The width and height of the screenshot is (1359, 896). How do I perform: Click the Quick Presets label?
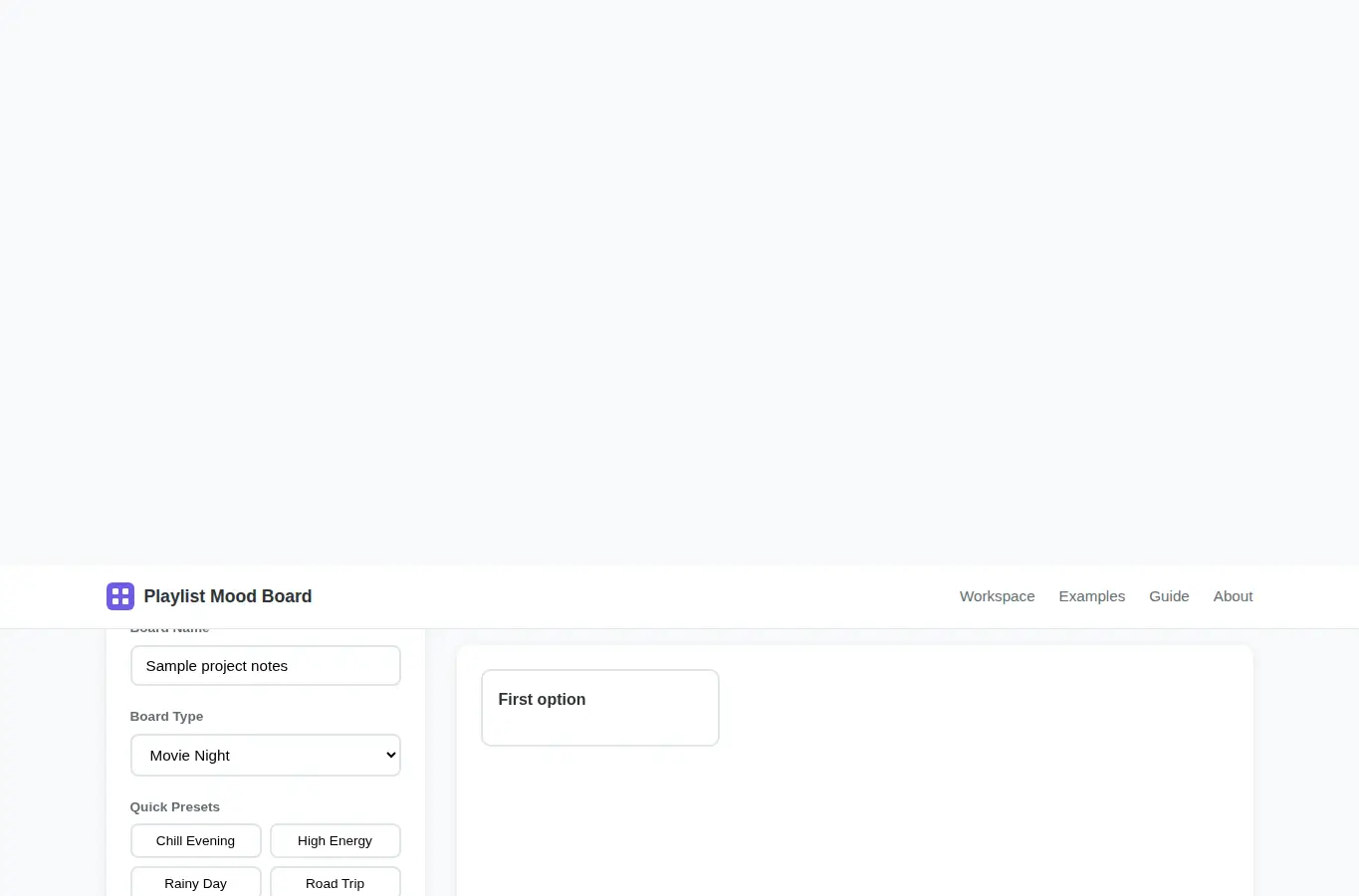(x=175, y=807)
